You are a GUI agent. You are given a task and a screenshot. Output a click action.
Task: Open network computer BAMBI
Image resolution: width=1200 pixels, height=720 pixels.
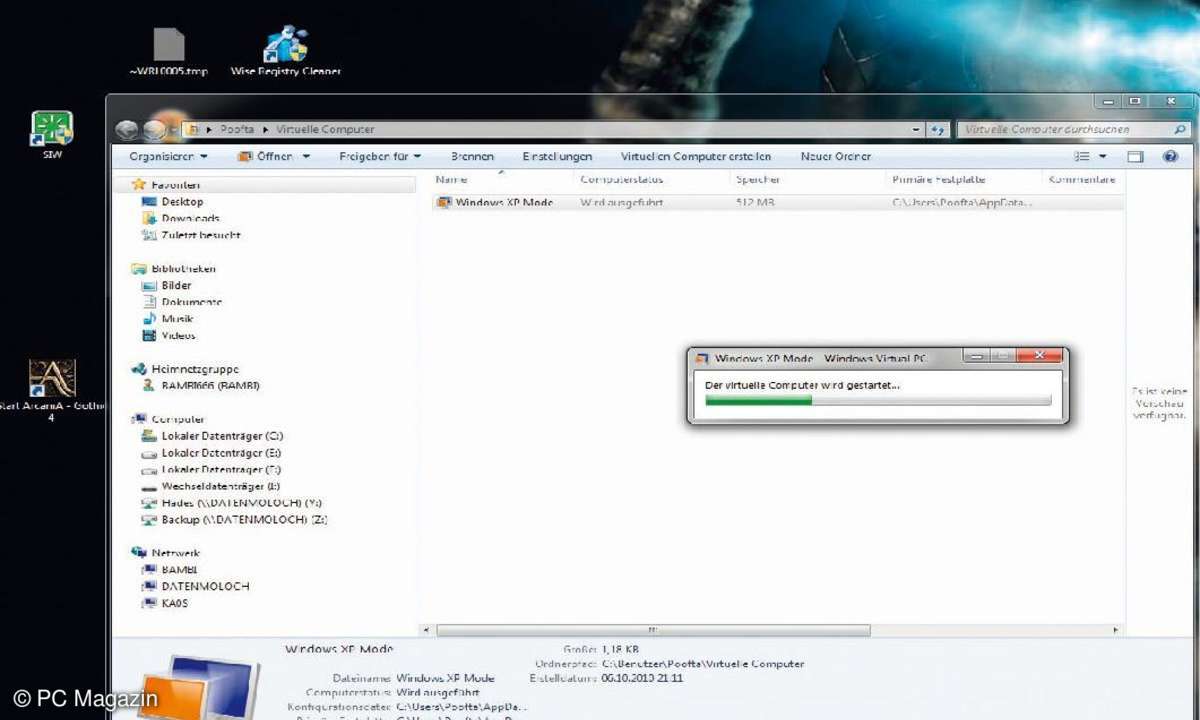click(x=170, y=569)
